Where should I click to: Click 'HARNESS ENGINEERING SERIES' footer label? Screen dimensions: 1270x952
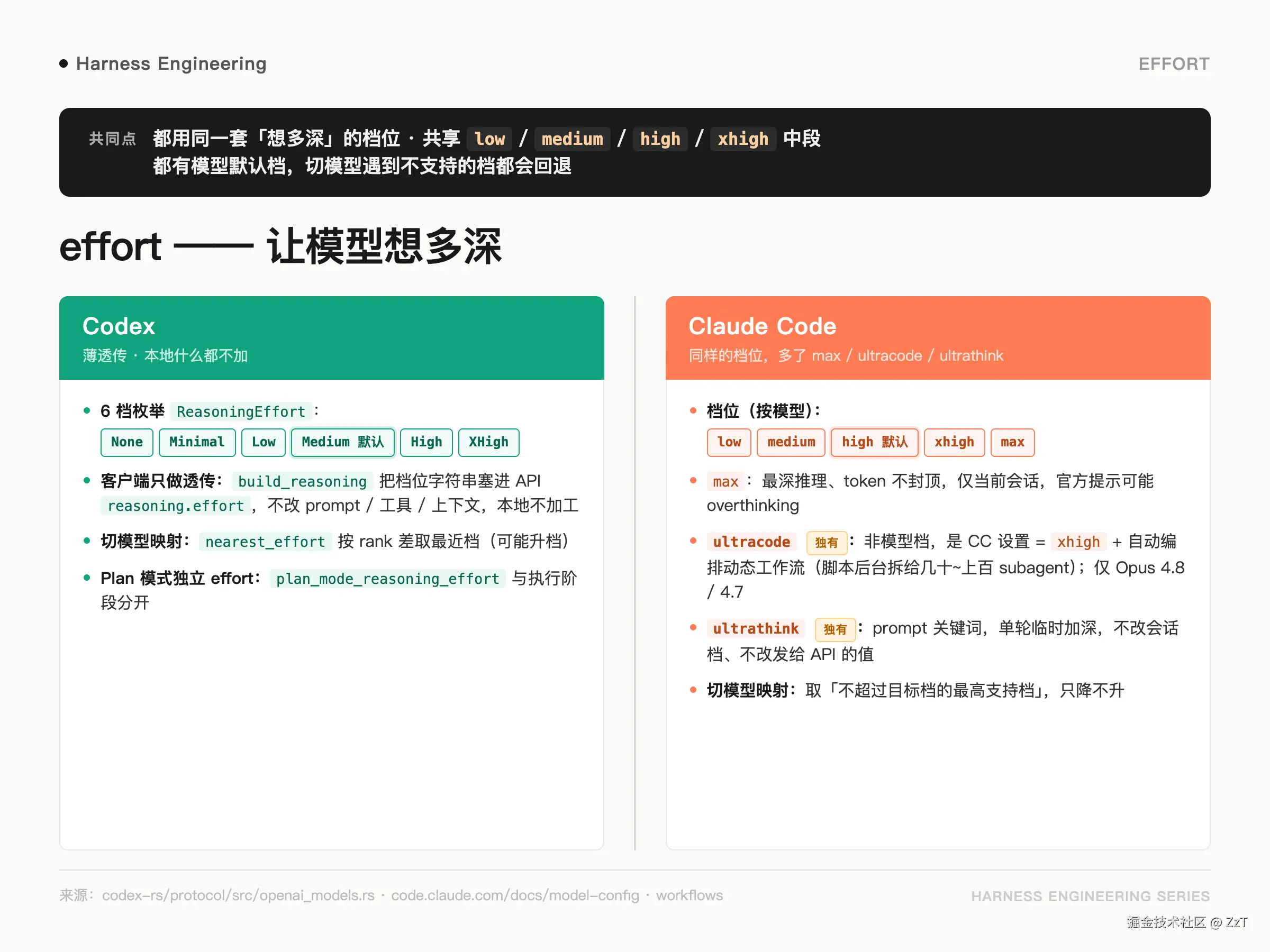pyautogui.click(x=1090, y=896)
